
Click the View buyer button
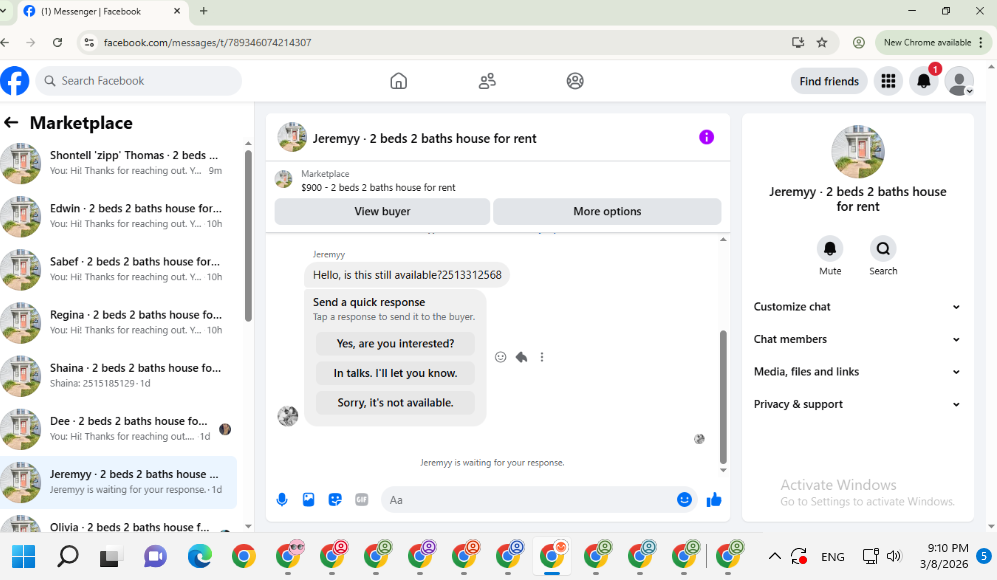[x=382, y=211]
